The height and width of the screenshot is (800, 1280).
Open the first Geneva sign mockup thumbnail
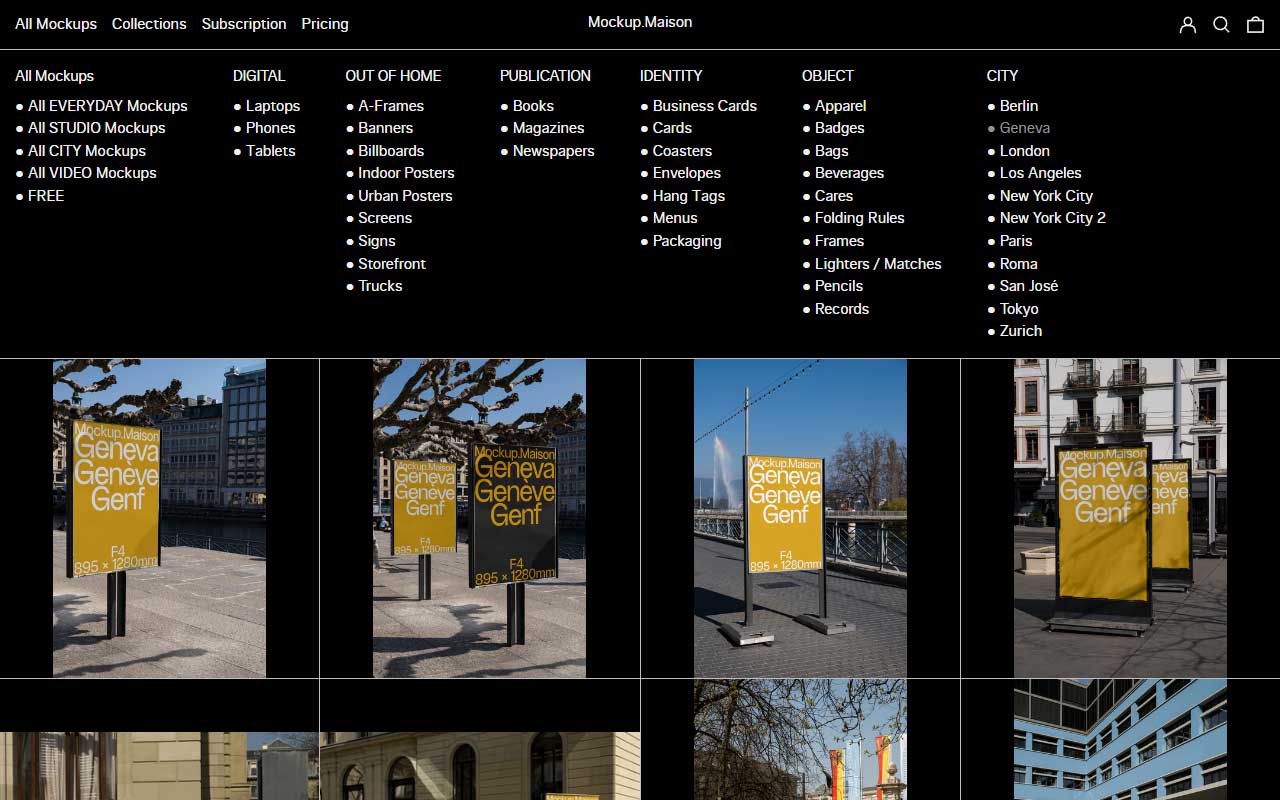(159, 517)
